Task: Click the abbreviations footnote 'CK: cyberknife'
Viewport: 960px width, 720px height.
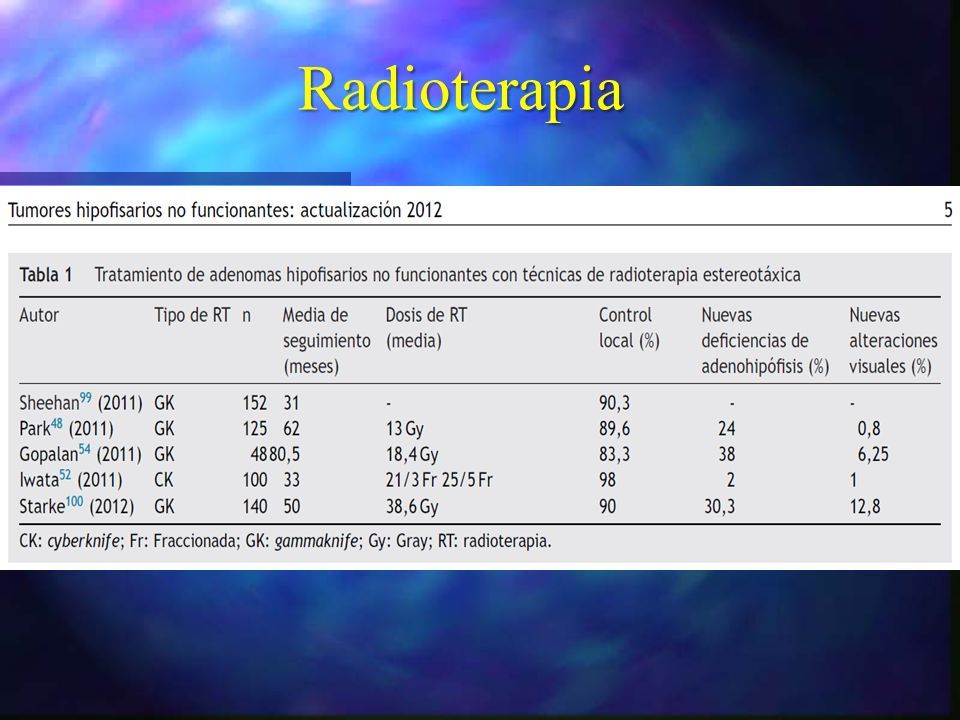Action: 285,542
